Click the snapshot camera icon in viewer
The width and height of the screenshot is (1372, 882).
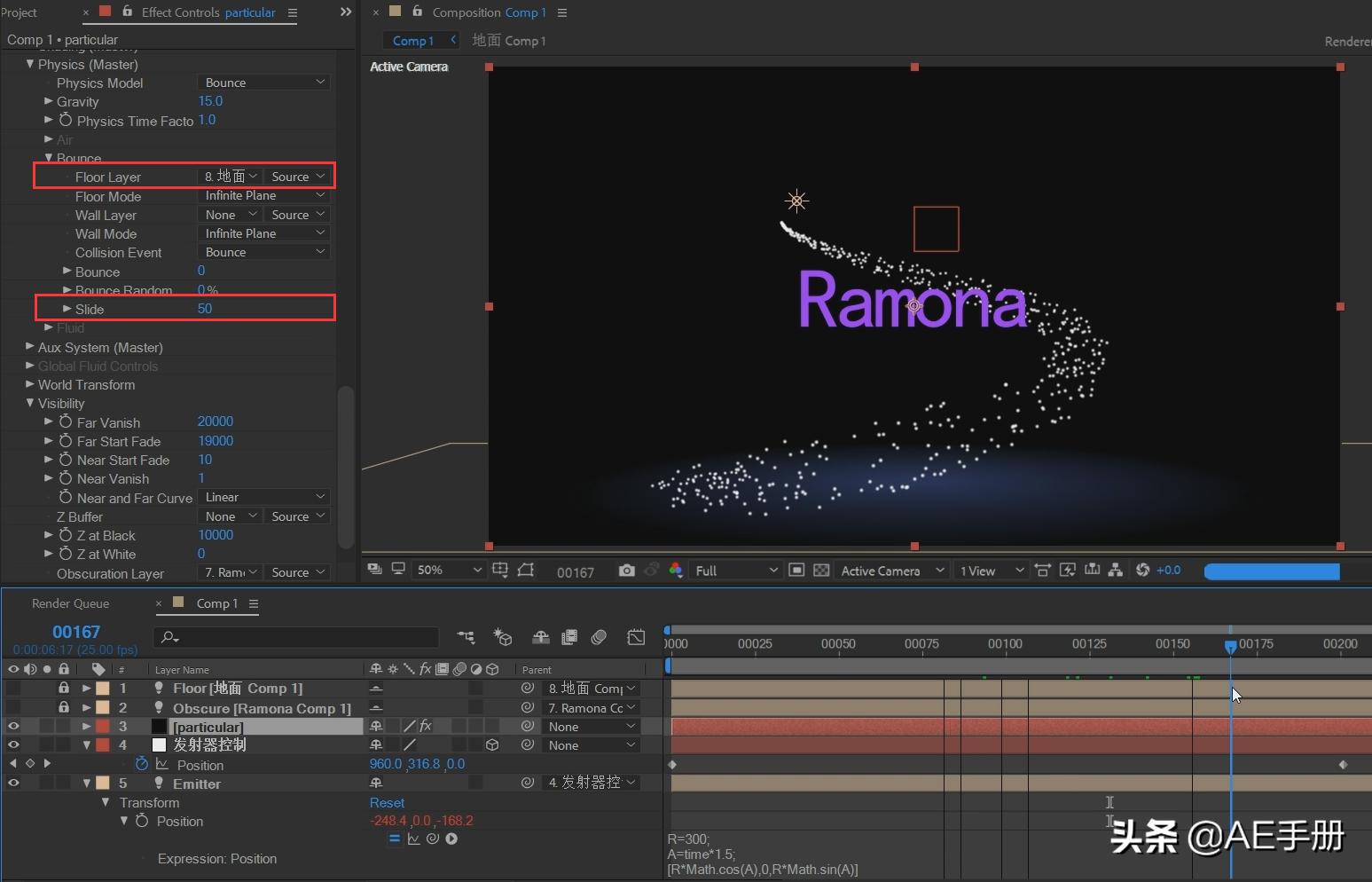627,571
